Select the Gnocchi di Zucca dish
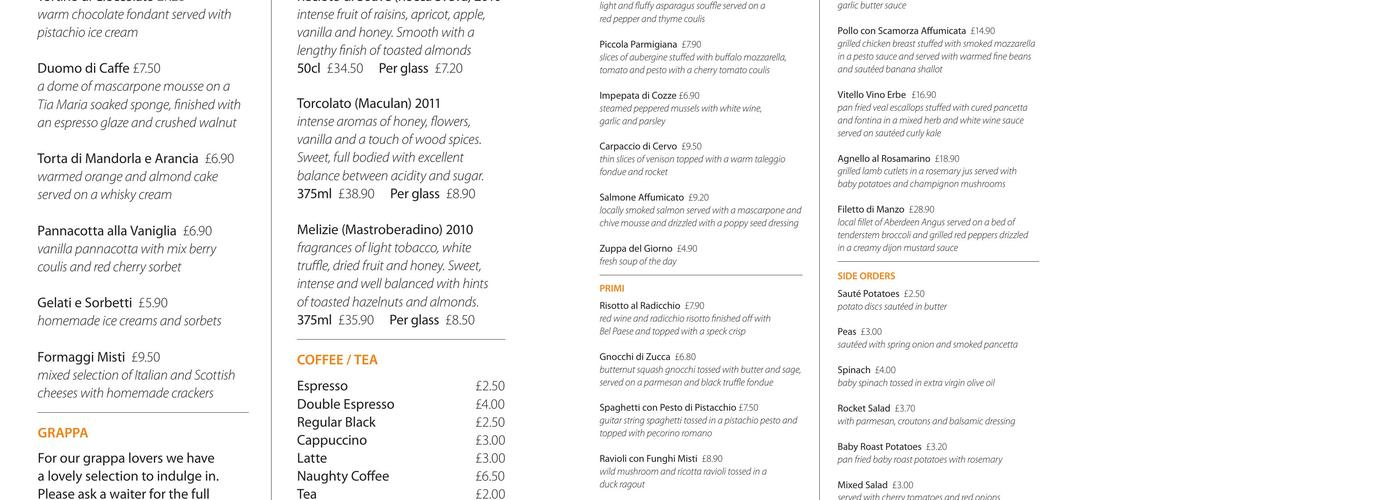 point(635,357)
